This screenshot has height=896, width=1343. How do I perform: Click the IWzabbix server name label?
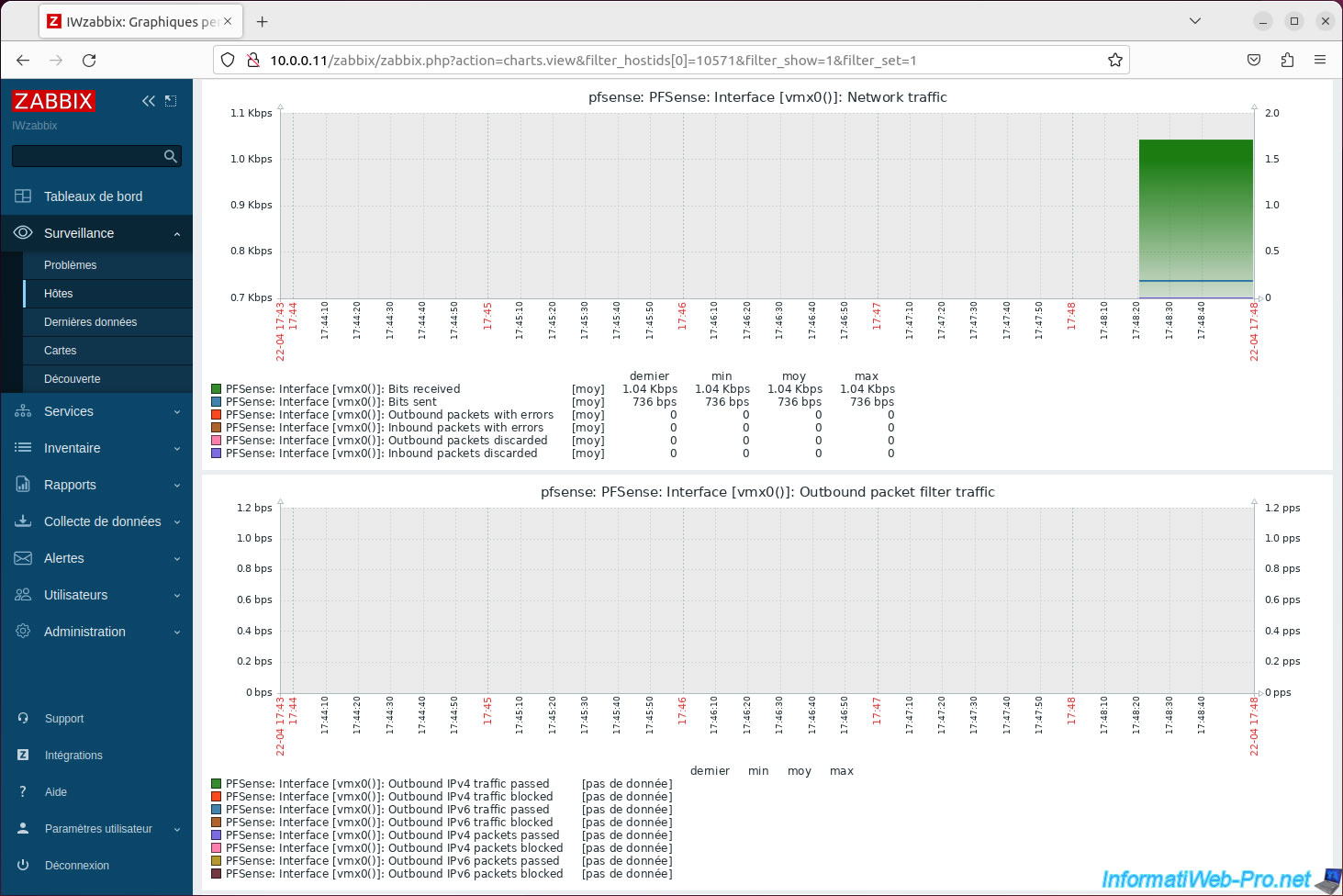(35, 126)
